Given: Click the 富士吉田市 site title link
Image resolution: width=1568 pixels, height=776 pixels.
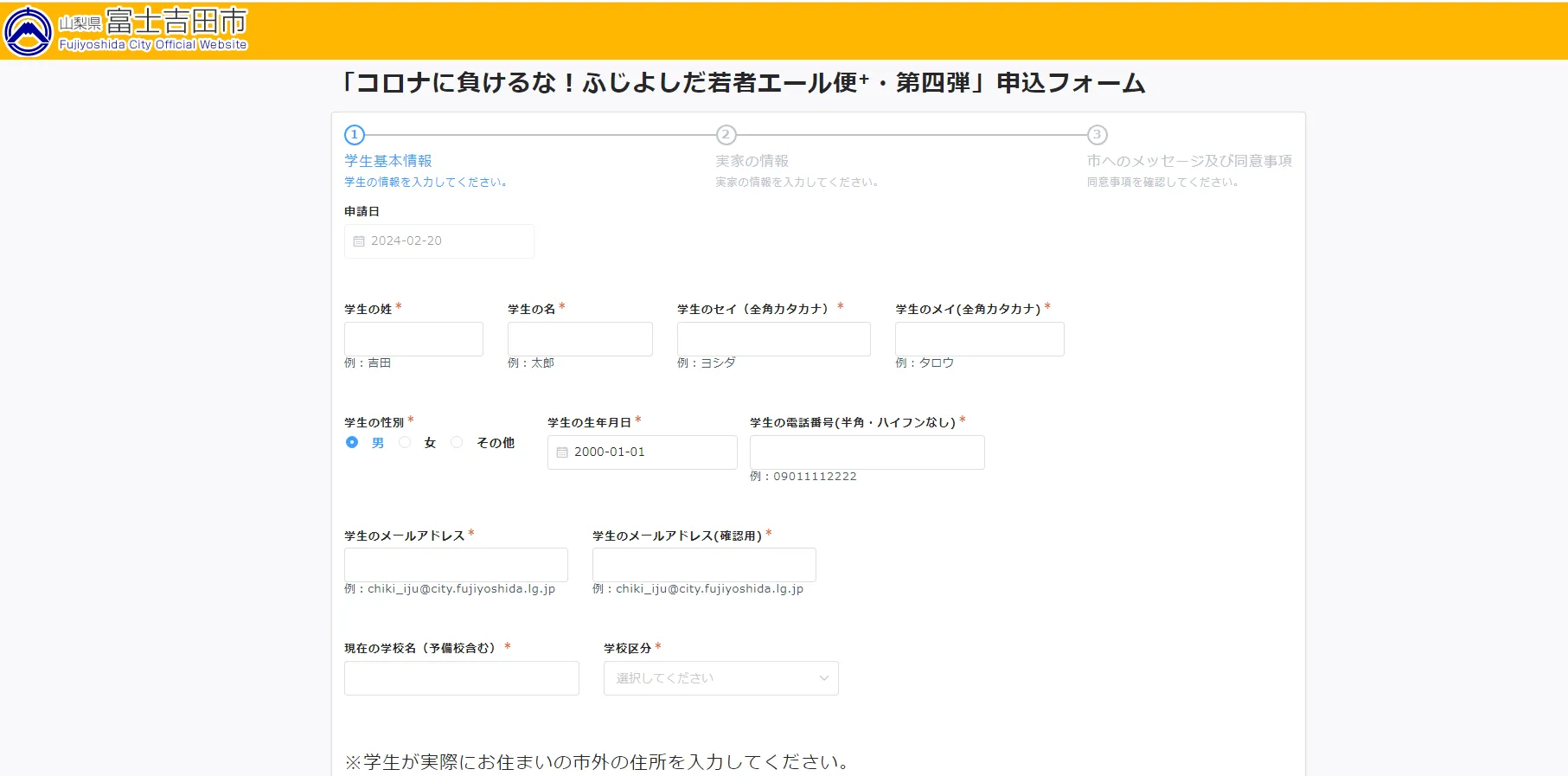Looking at the screenshot, I should (176, 22).
